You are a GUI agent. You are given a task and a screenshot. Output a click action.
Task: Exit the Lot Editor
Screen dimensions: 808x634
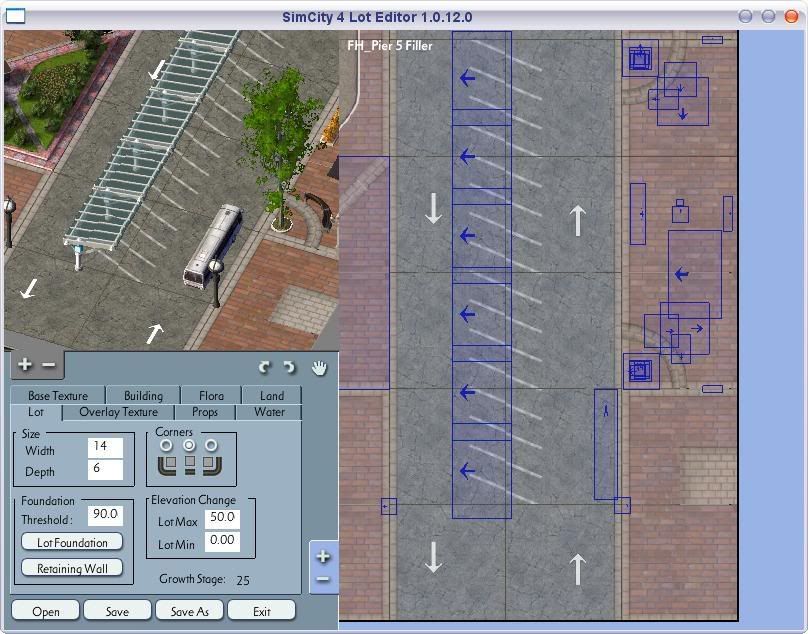(x=262, y=611)
